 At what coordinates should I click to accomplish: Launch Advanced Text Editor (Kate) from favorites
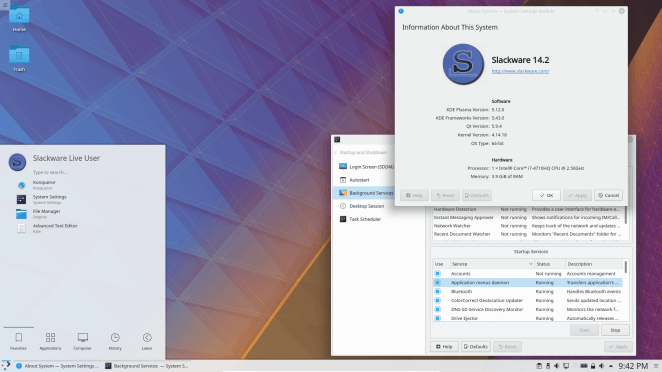tap(55, 228)
